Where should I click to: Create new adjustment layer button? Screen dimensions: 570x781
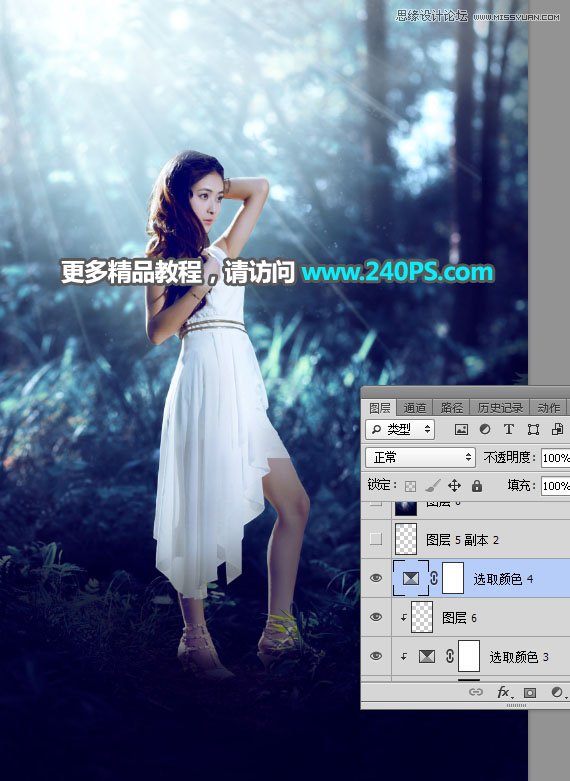click(x=557, y=692)
